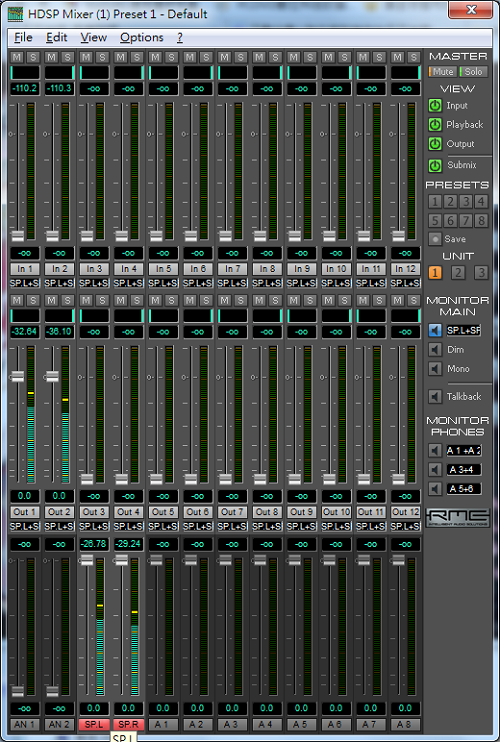
Task: Open the Options menu
Action: click(141, 37)
